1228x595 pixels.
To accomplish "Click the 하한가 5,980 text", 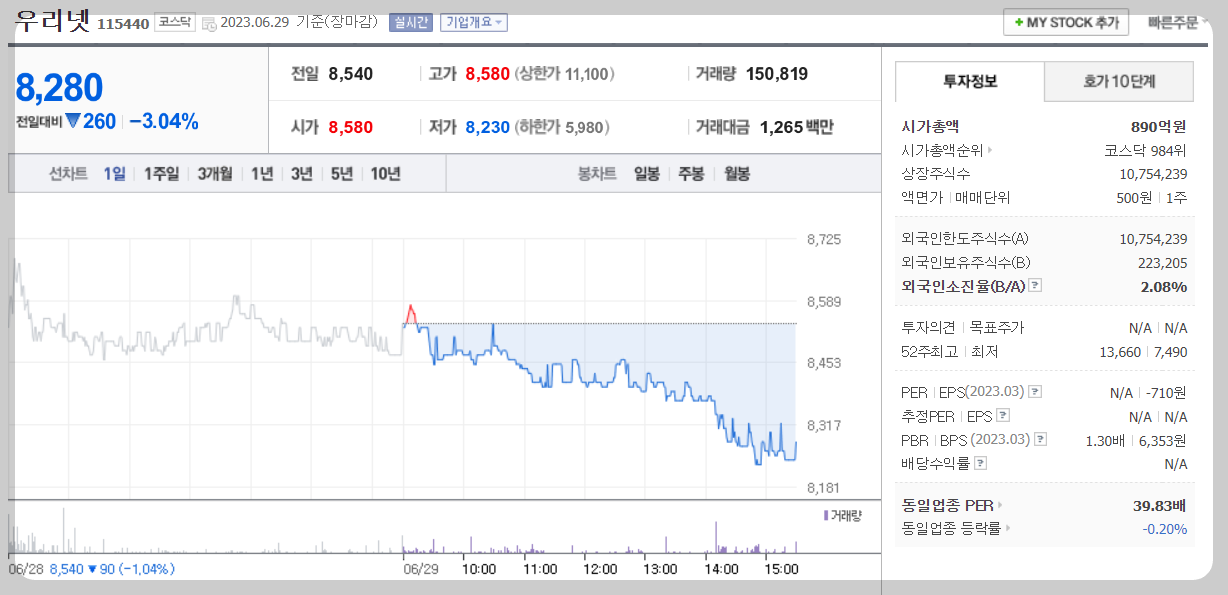I will point(562,127).
